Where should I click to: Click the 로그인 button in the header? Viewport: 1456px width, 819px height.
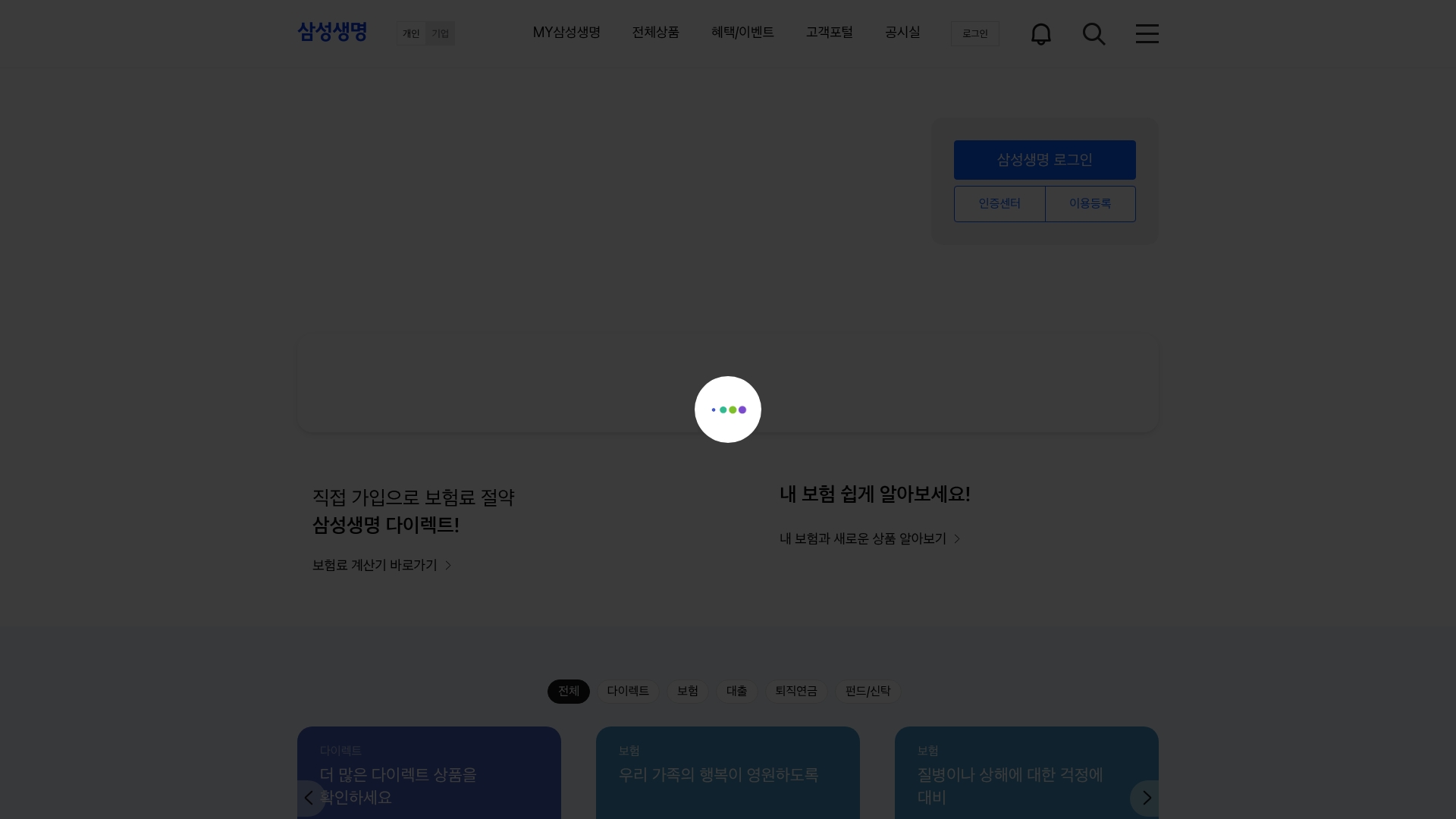(x=974, y=33)
